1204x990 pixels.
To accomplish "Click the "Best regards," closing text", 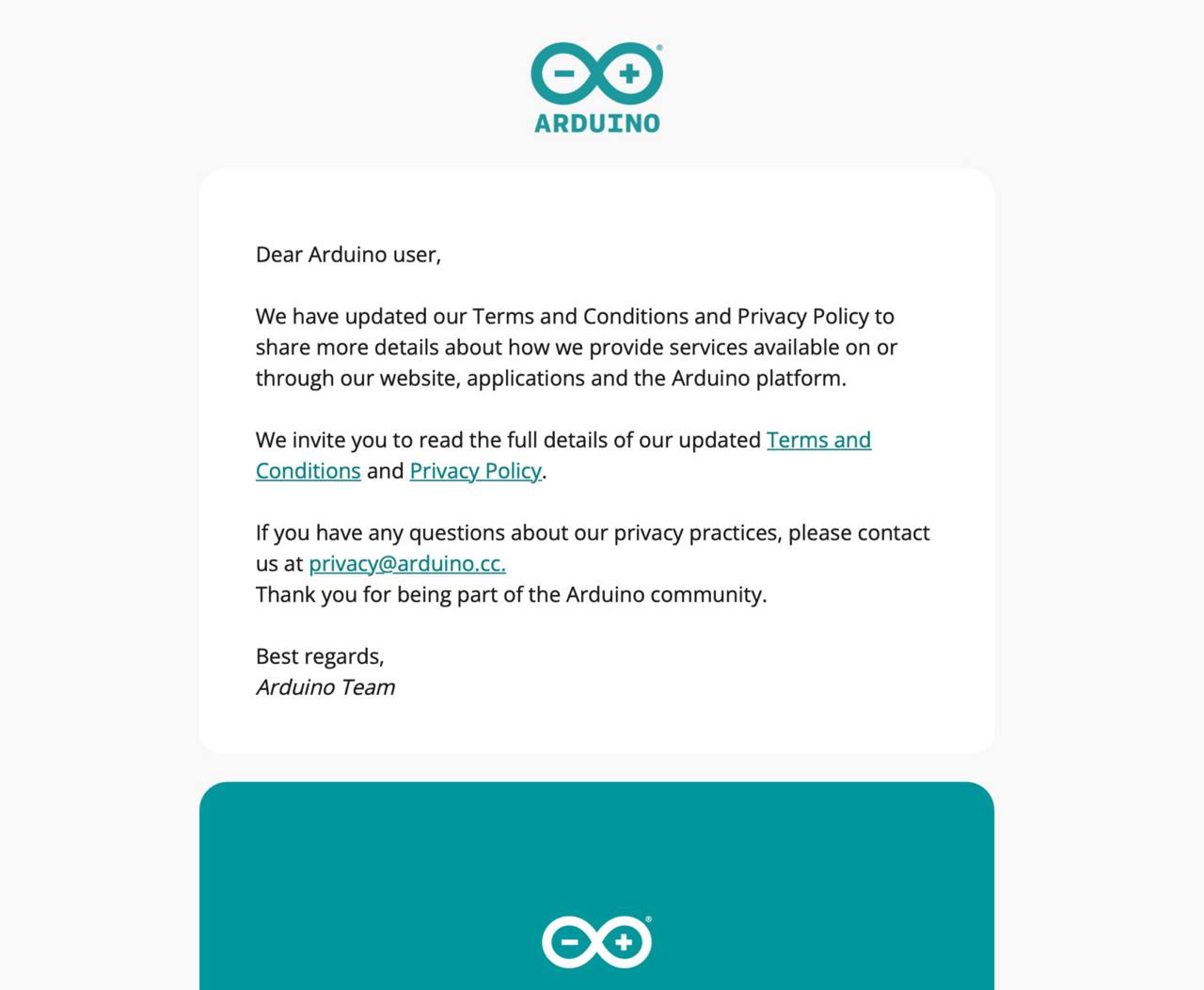I will tap(320, 656).
